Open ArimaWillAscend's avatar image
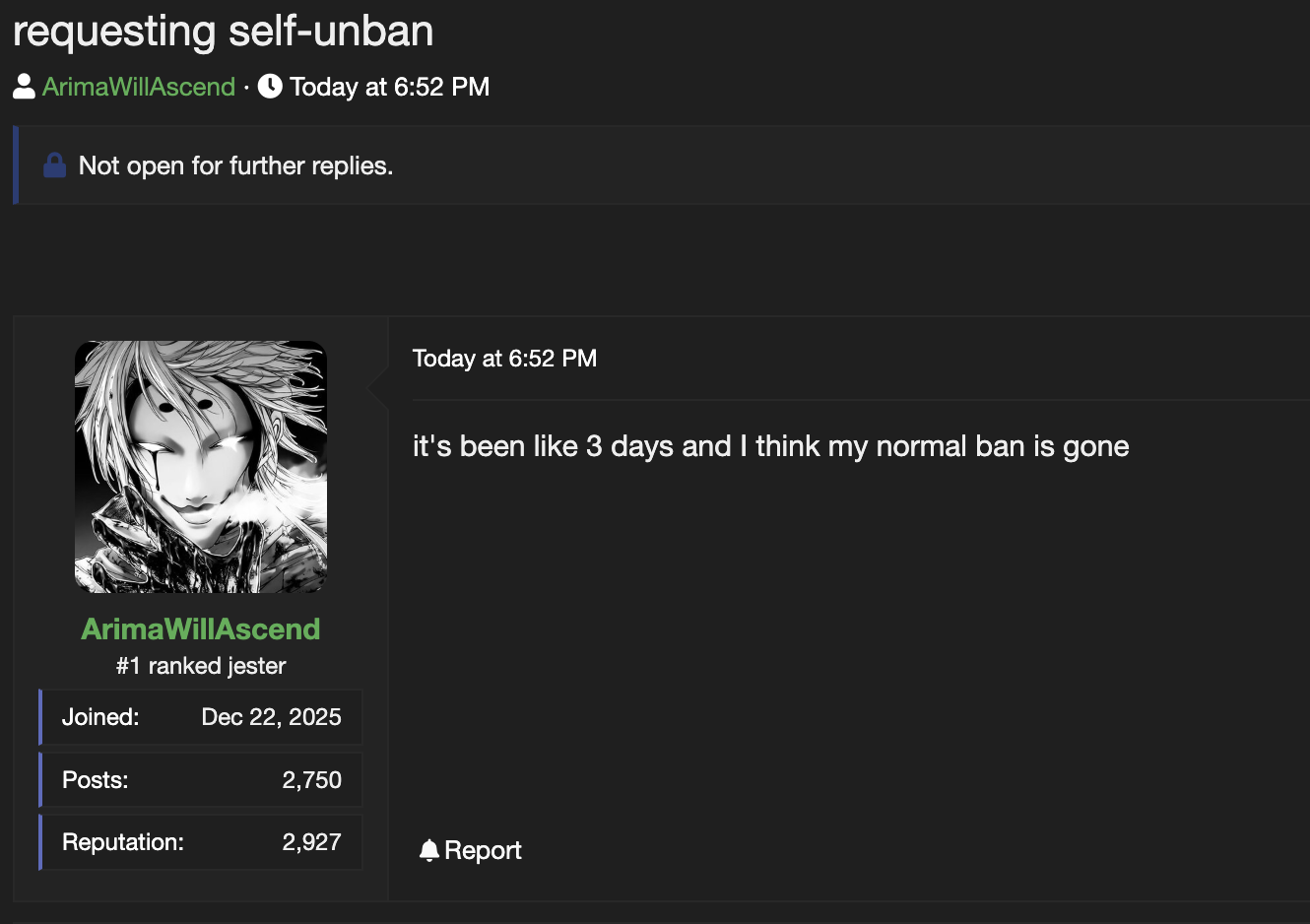This screenshot has width=1310, height=924. click(x=201, y=467)
